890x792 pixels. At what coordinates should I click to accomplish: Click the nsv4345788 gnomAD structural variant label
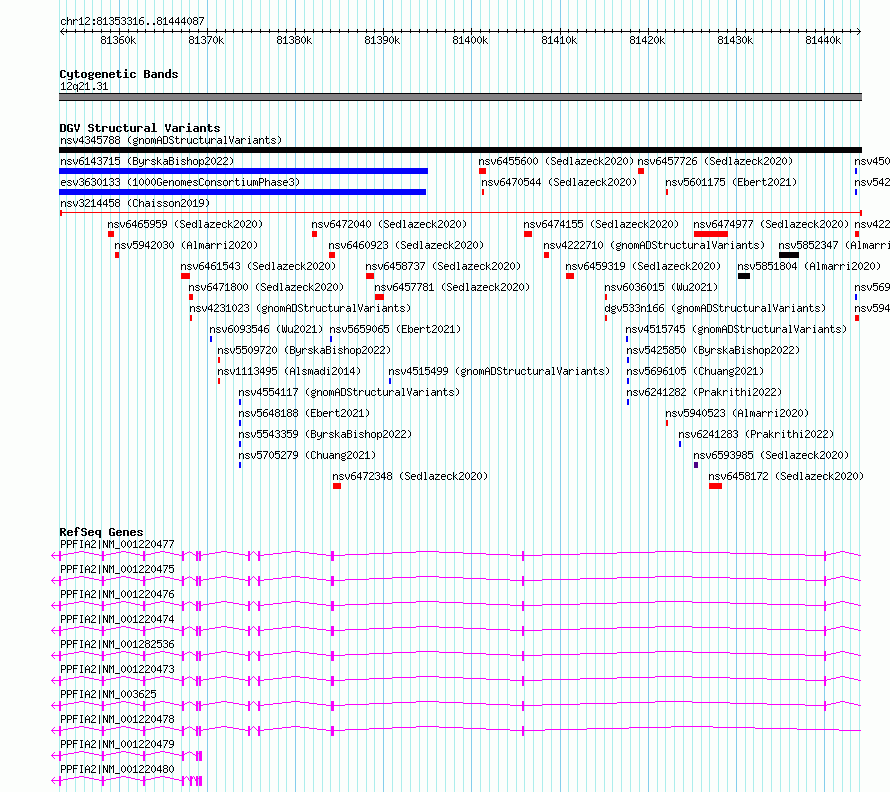click(171, 140)
